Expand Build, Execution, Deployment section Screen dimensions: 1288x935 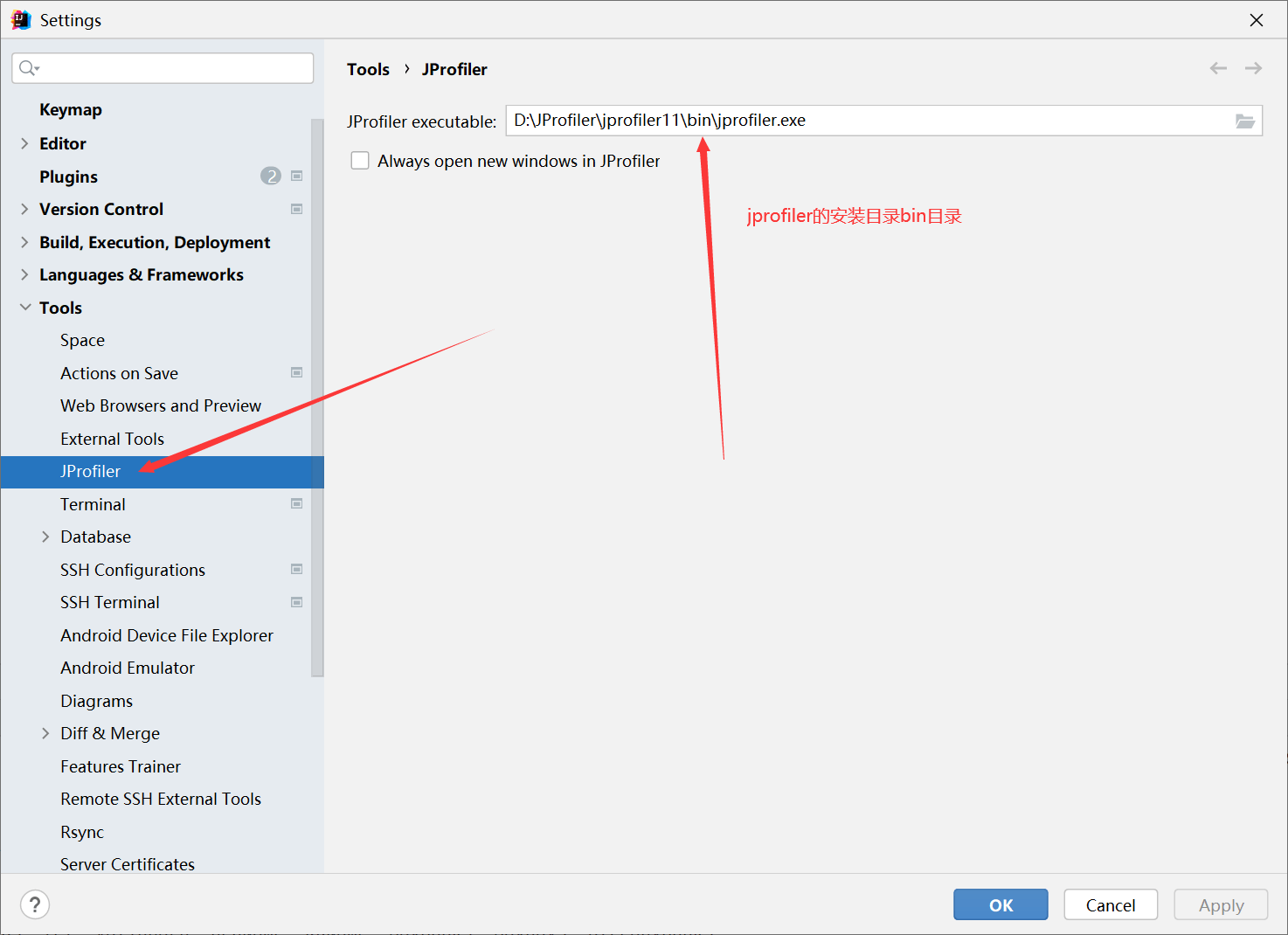[24, 242]
